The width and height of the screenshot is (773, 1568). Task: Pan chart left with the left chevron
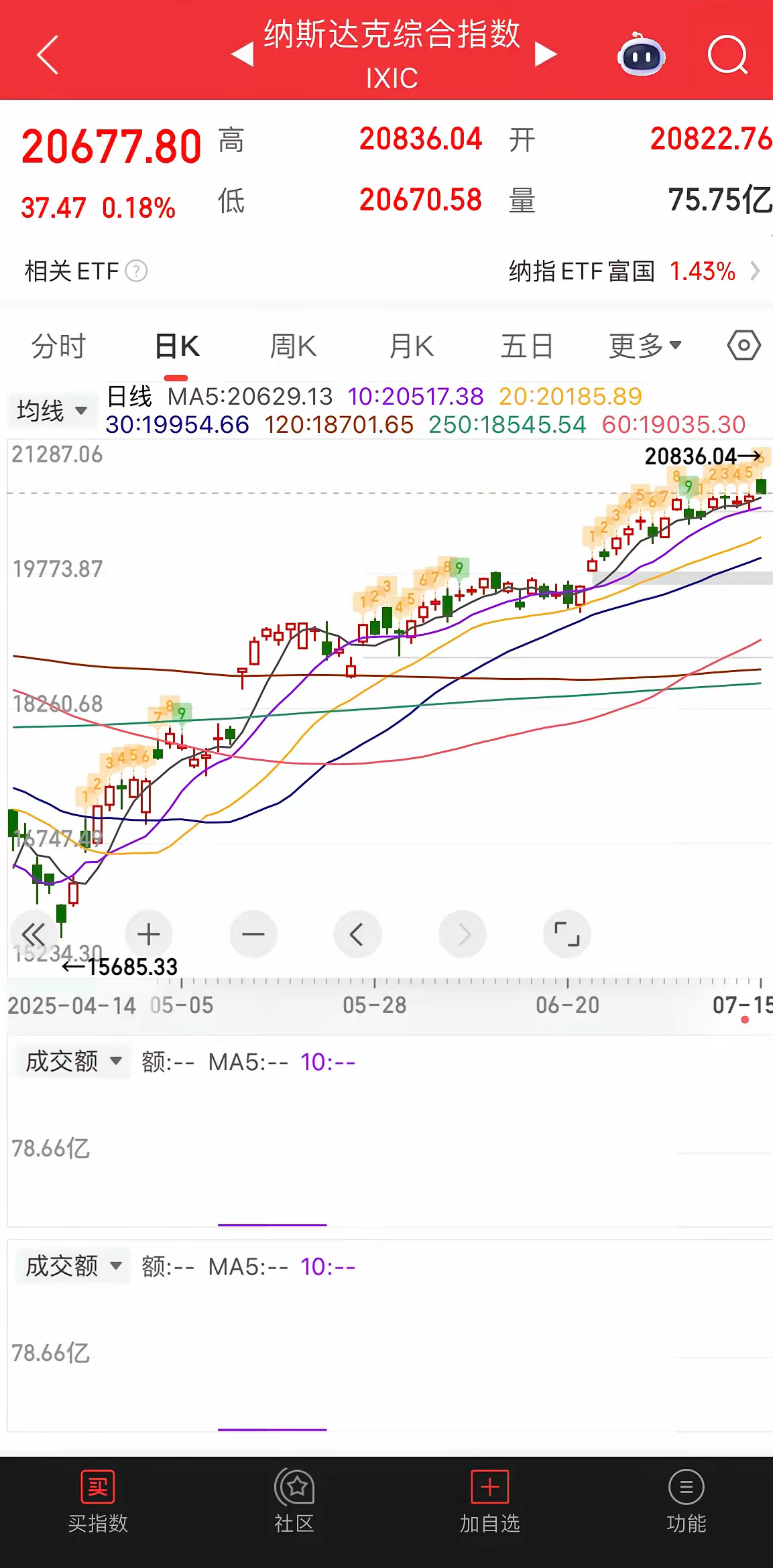point(357,934)
